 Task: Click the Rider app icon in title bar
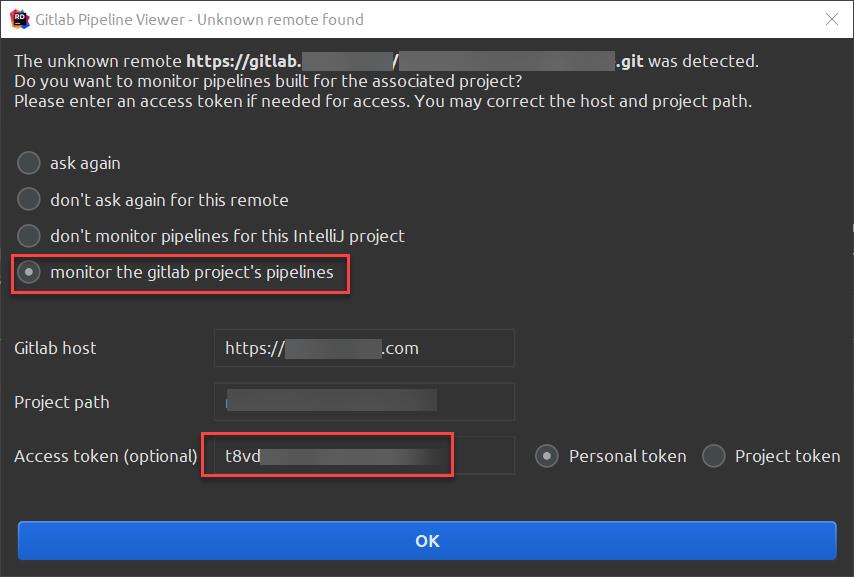point(20,19)
